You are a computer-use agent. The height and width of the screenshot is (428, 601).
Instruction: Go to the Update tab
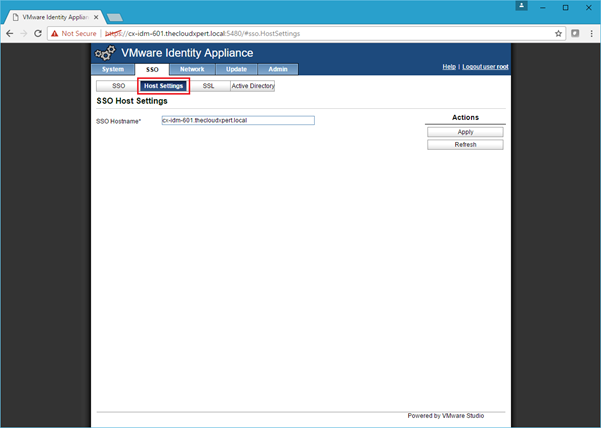[x=237, y=70]
